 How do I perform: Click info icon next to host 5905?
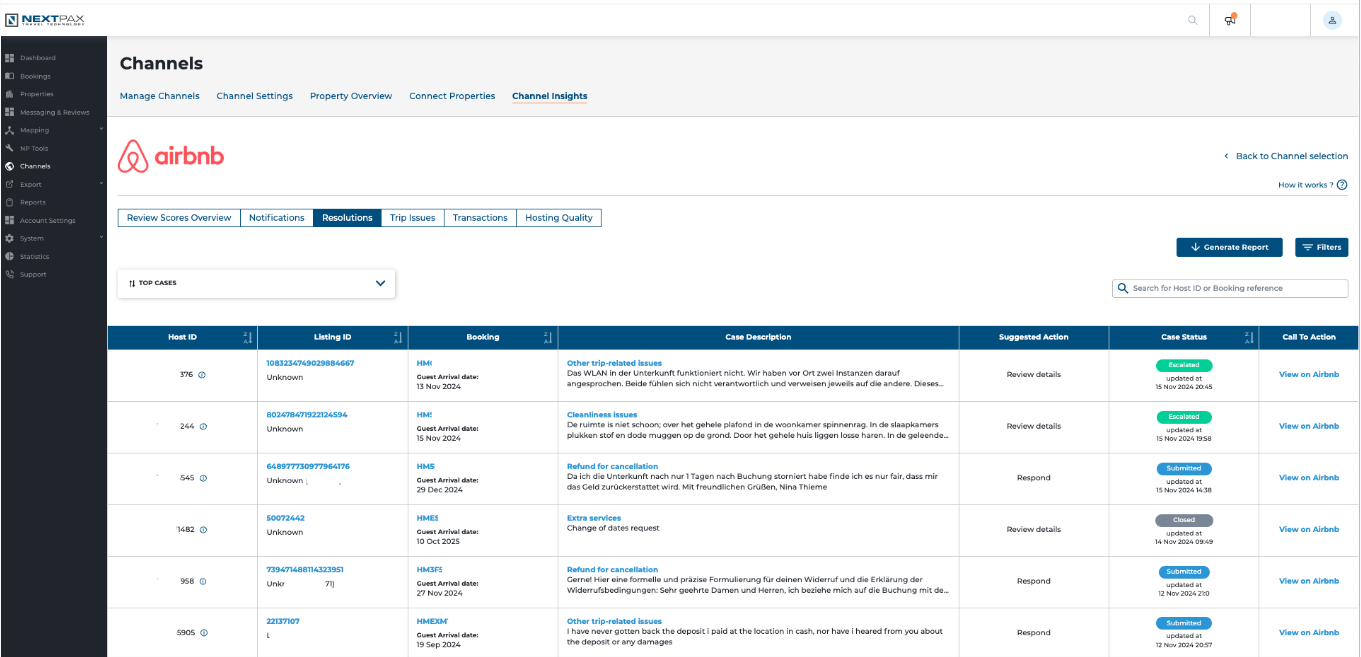[x=204, y=633]
